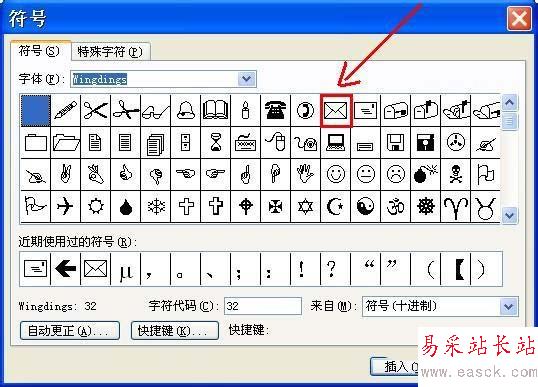Click the symbol grid scrollbar thumb
This screenshot has height=387, width=538.
point(510,121)
